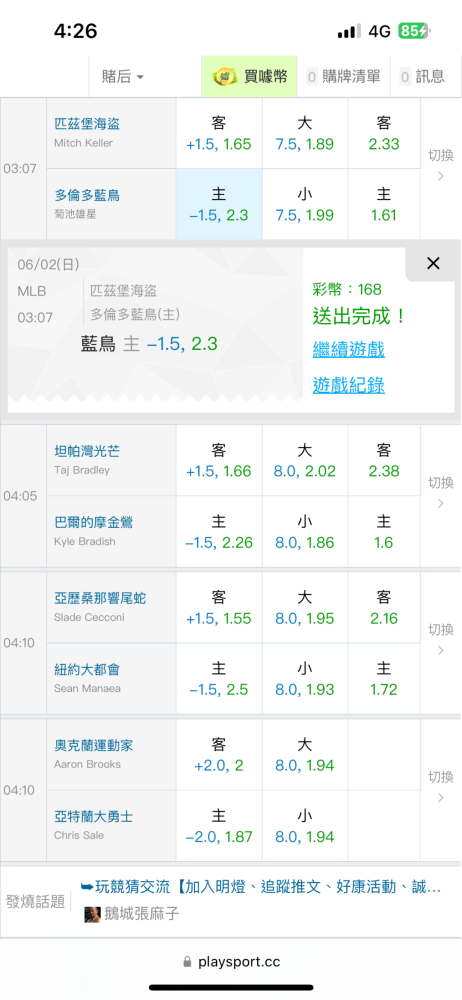Tap the user avatar of 鵝城張麻子

[x=93, y=914]
